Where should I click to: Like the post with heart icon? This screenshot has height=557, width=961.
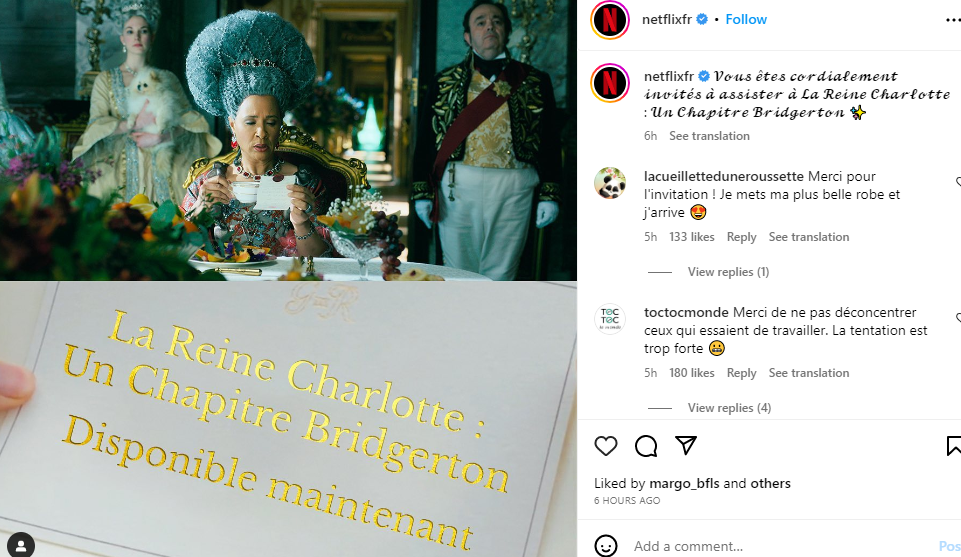[x=606, y=445]
